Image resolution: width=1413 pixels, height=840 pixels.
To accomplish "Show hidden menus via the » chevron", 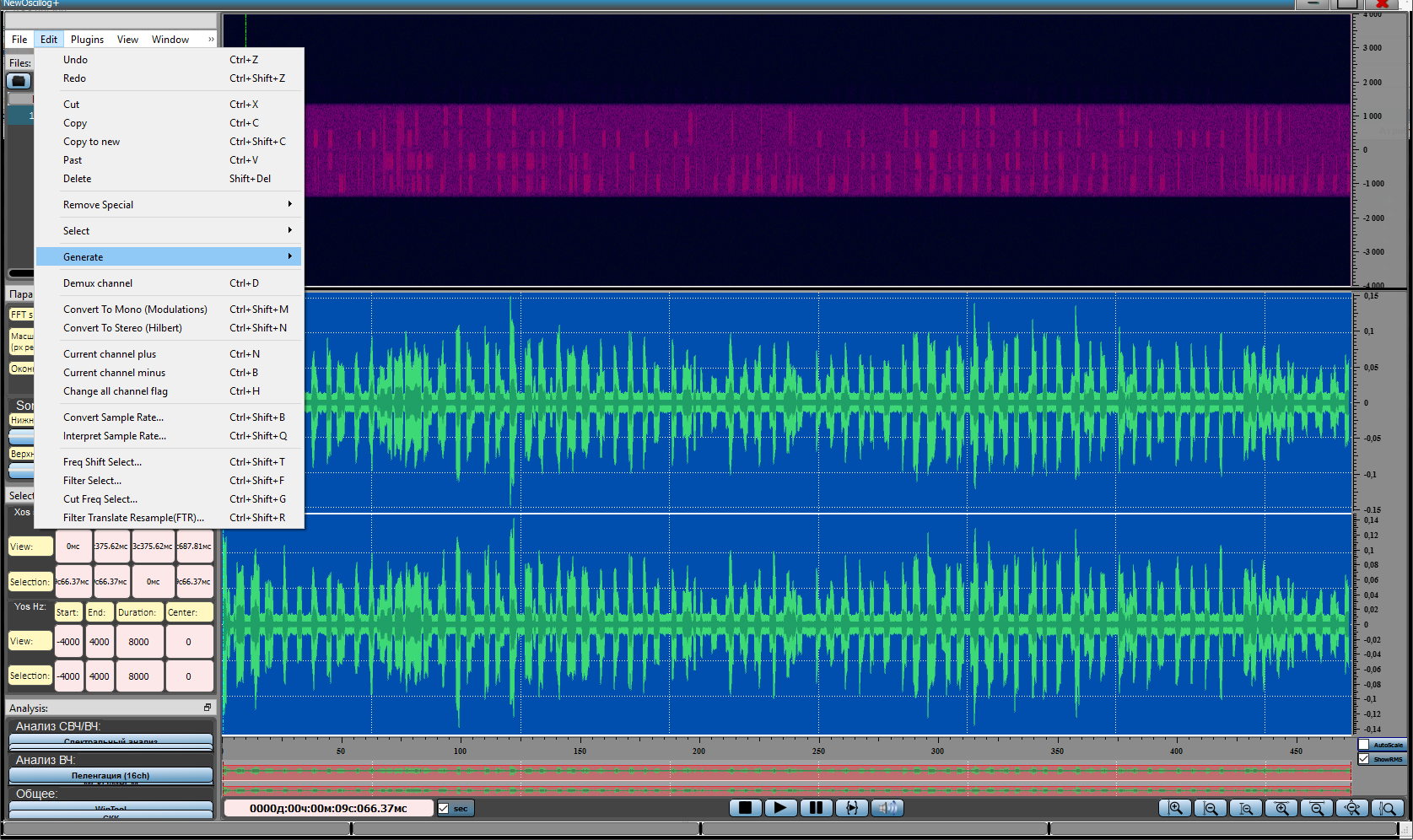I will (211, 40).
